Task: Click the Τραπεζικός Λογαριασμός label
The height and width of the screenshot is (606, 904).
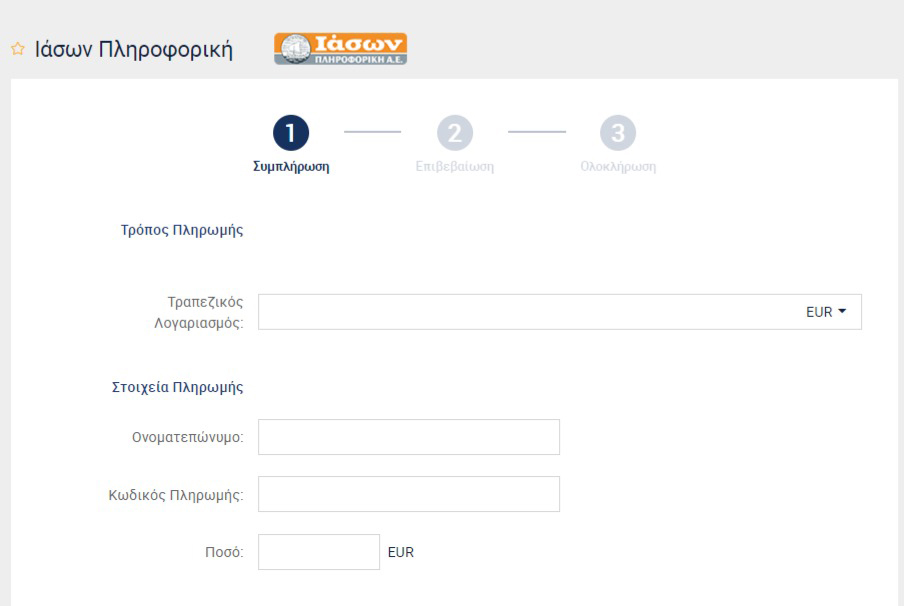Action: tap(199, 313)
